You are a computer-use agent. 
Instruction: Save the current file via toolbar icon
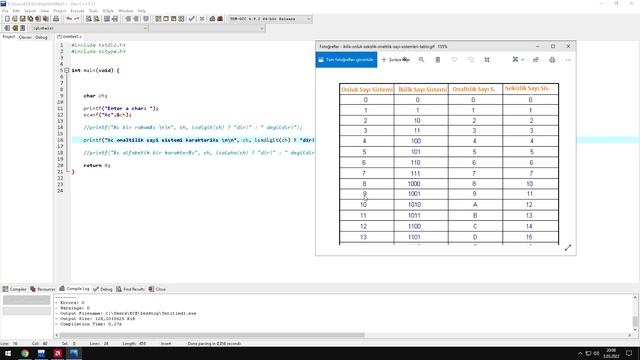(22, 19)
